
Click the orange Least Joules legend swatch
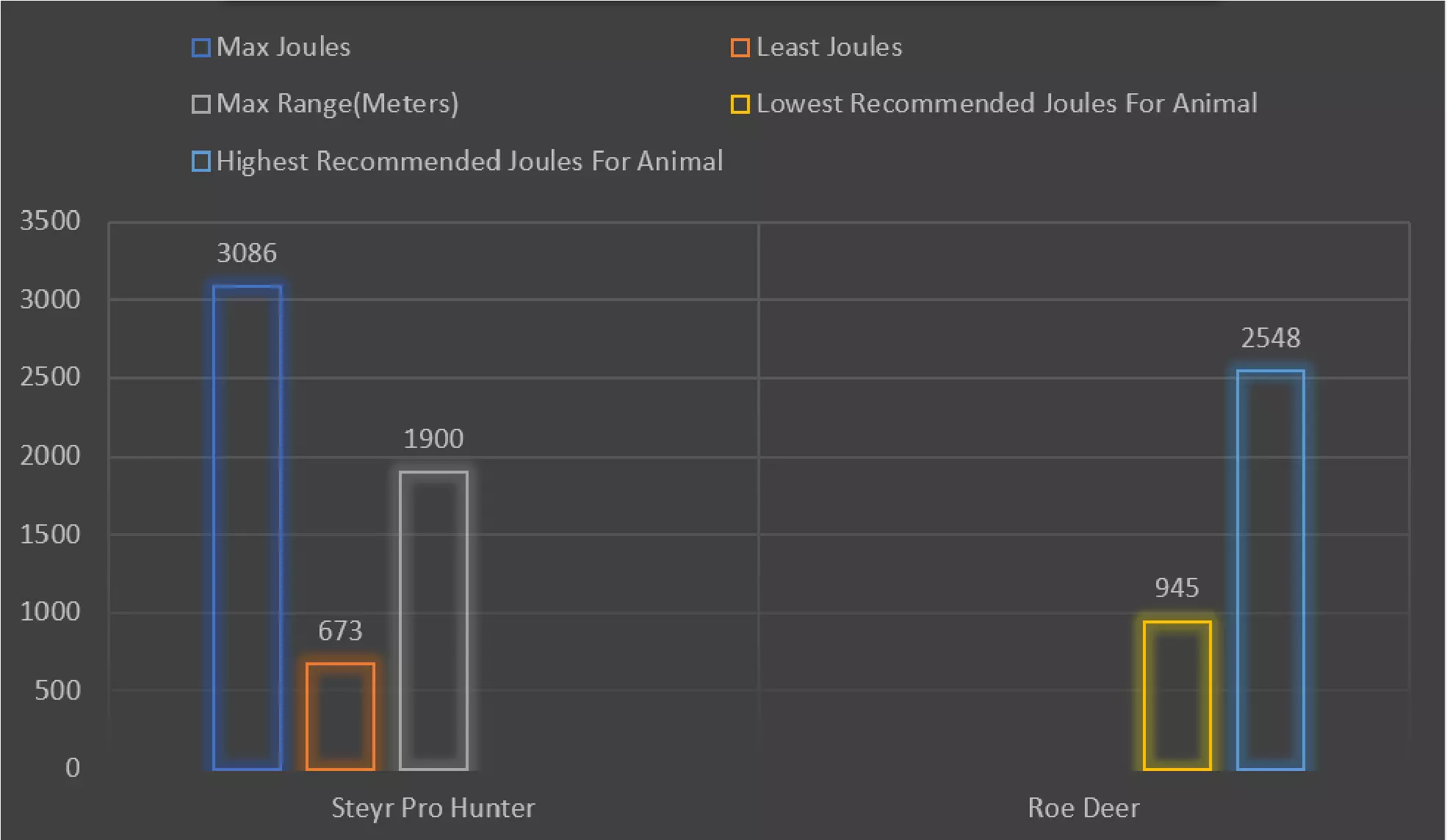pos(740,48)
